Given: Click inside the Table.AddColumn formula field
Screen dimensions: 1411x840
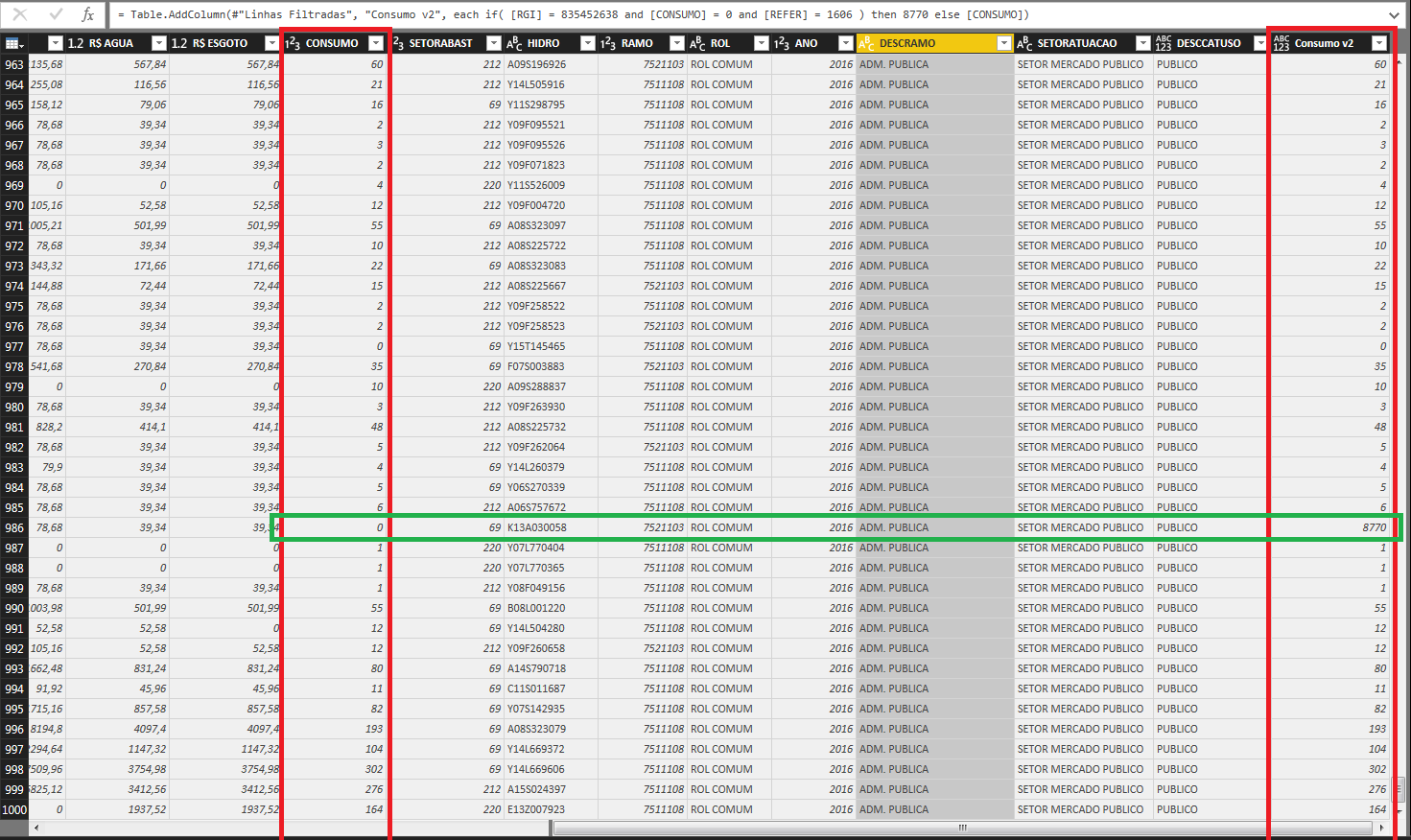Looking at the screenshot, I should coord(748,14).
